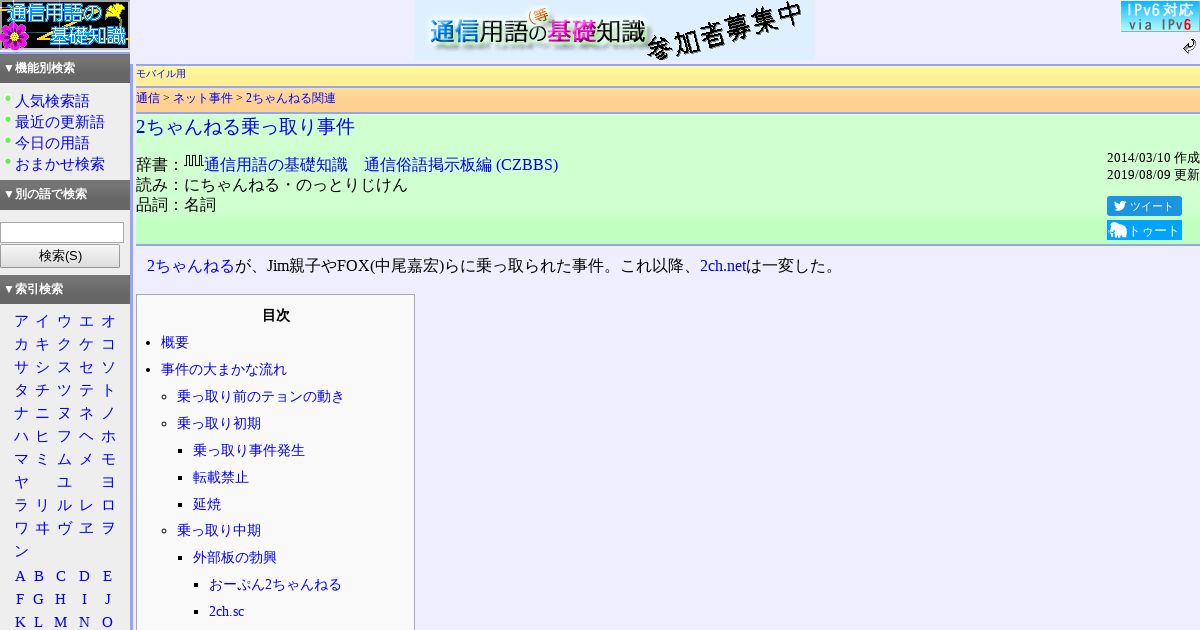Select index letter サ

pos(21,367)
